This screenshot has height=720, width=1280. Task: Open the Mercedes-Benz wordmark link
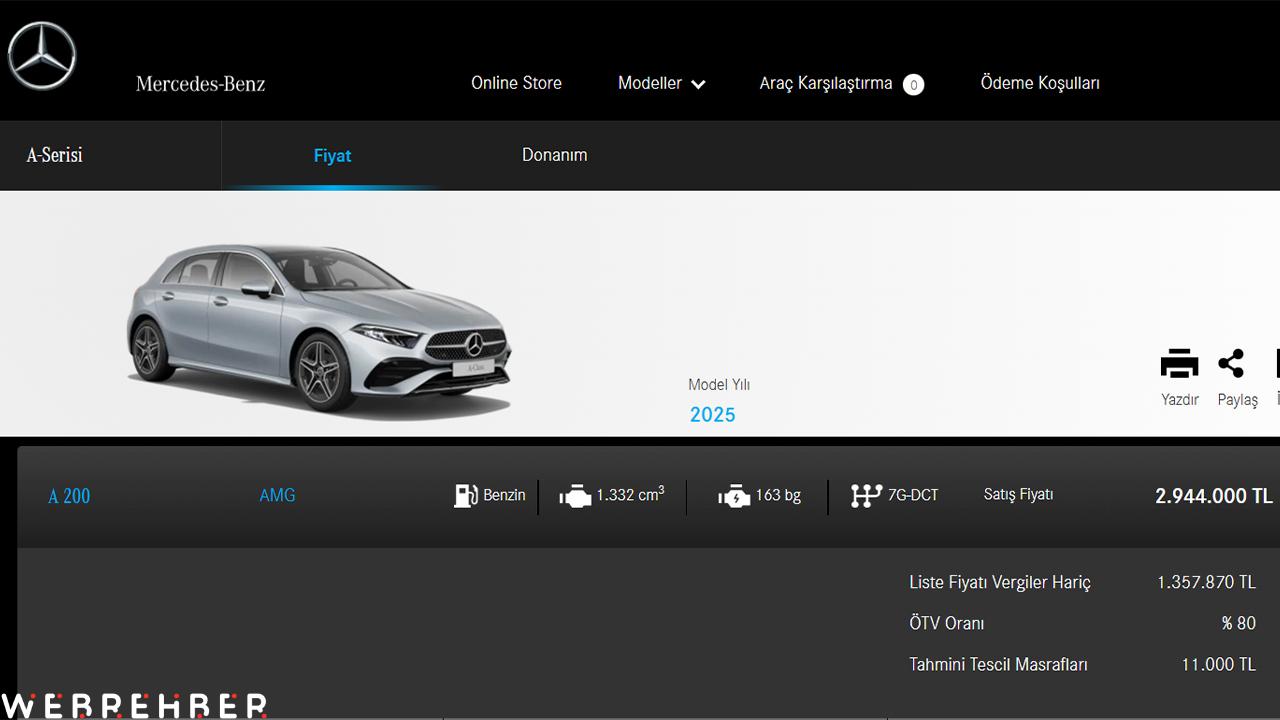coord(201,84)
